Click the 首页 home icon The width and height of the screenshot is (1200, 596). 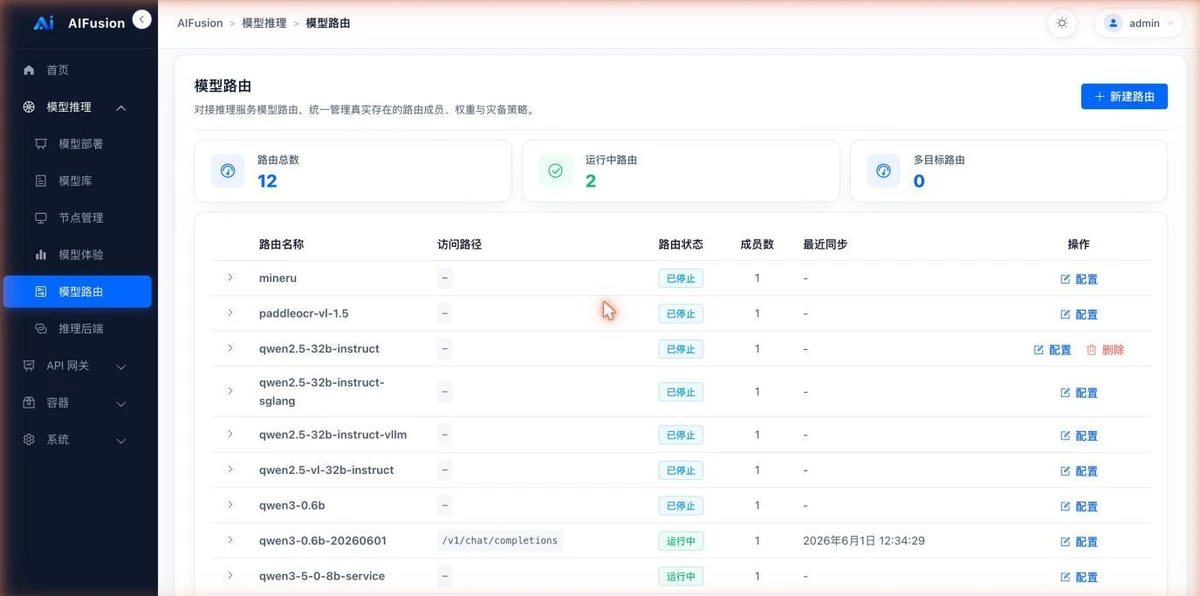click(28, 70)
